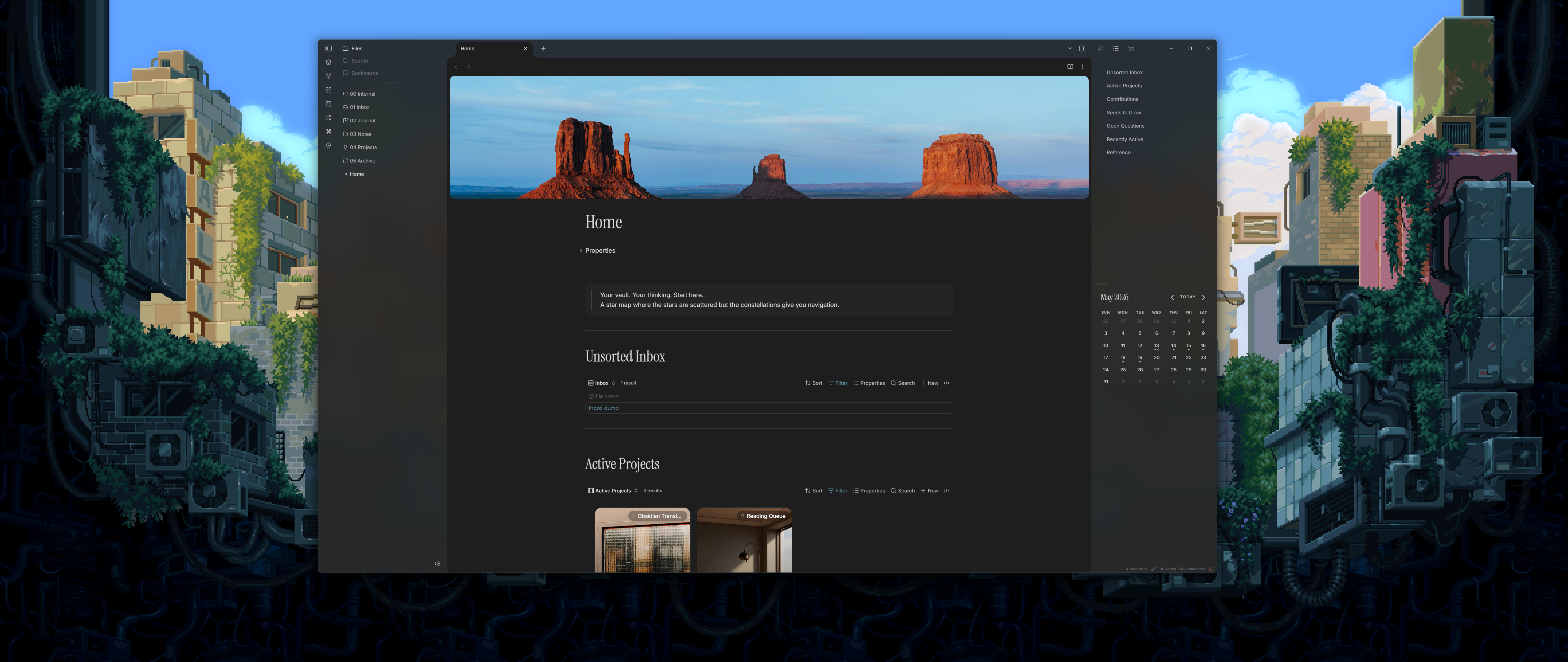Click the home icon in ribbon
This screenshot has width=1568, height=662.
(x=328, y=145)
